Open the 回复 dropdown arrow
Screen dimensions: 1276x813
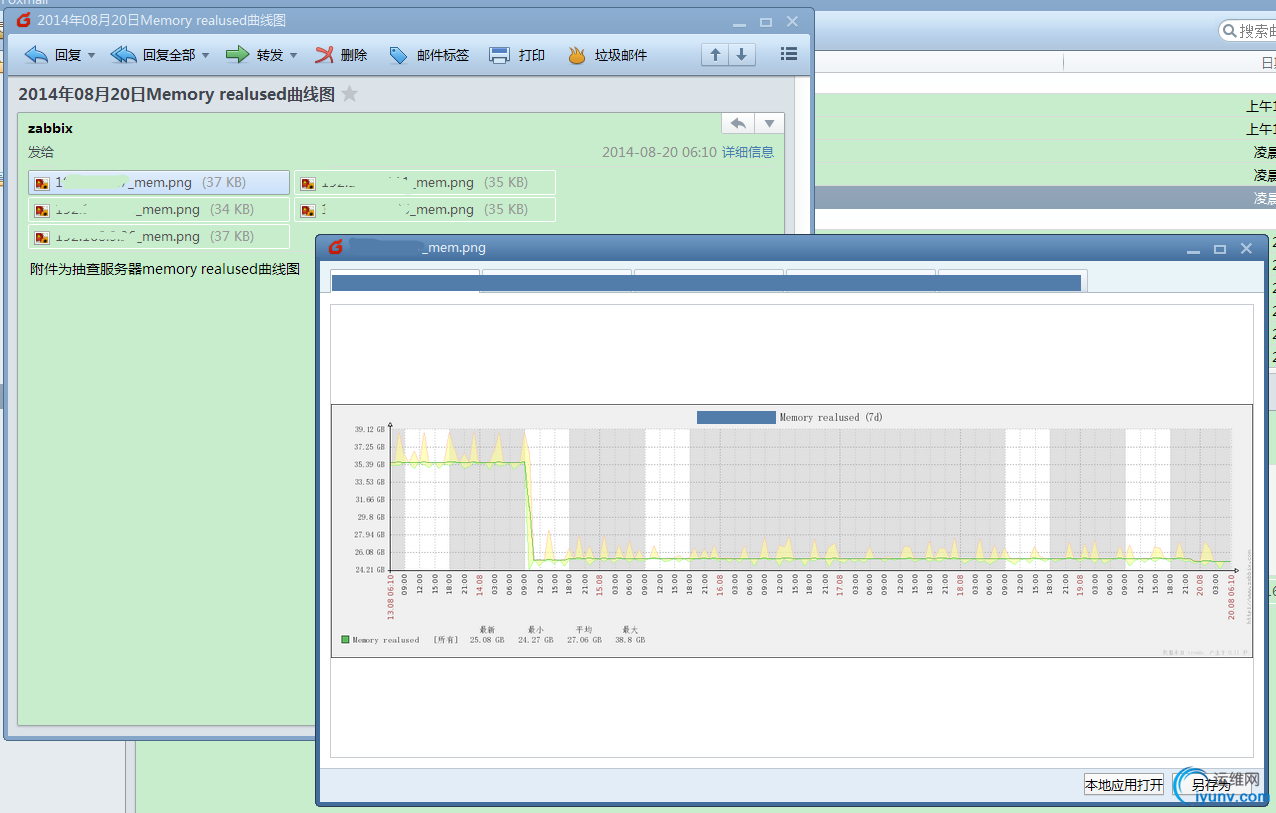pos(92,56)
